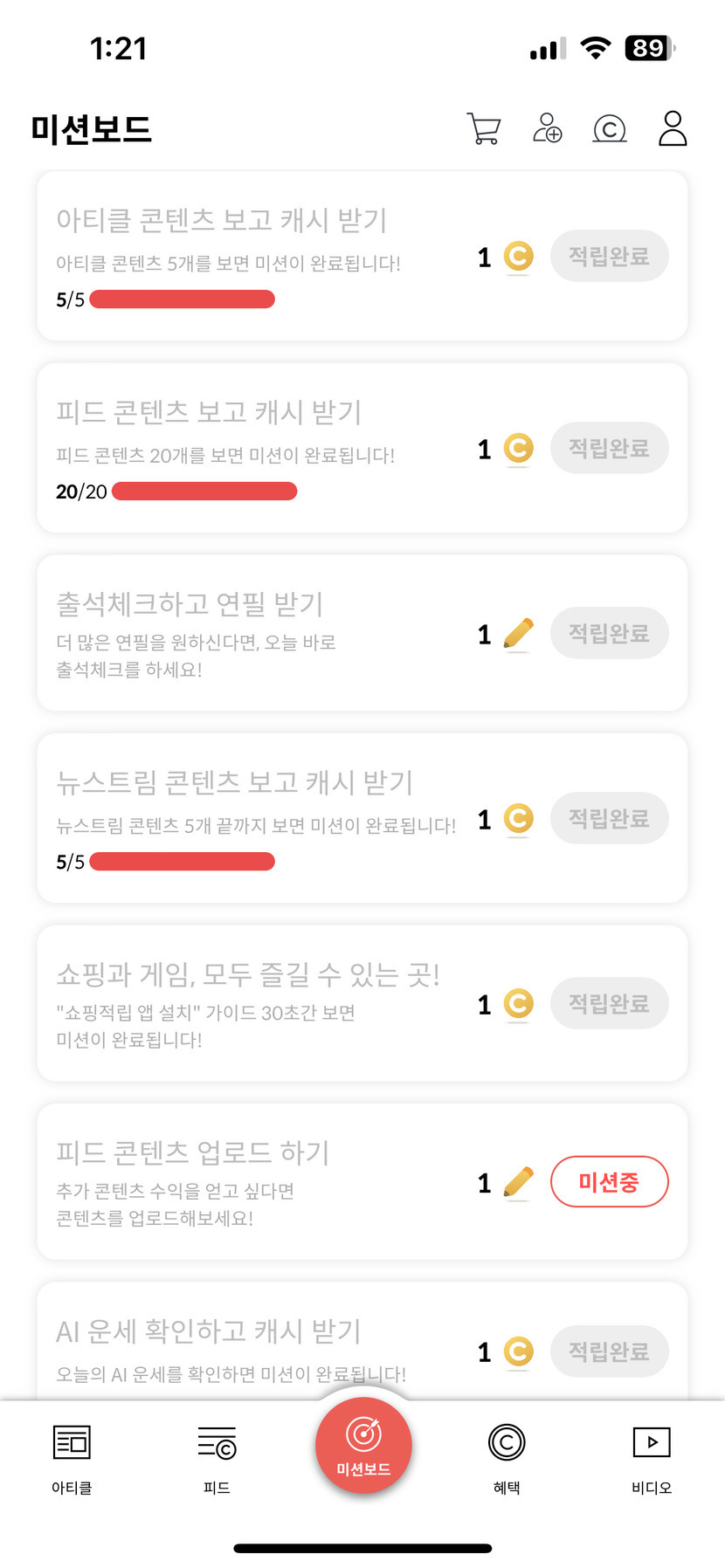This screenshot has height=1568, width=725.
Task: Open the 혜택 tab
Action: [507, 1455]
